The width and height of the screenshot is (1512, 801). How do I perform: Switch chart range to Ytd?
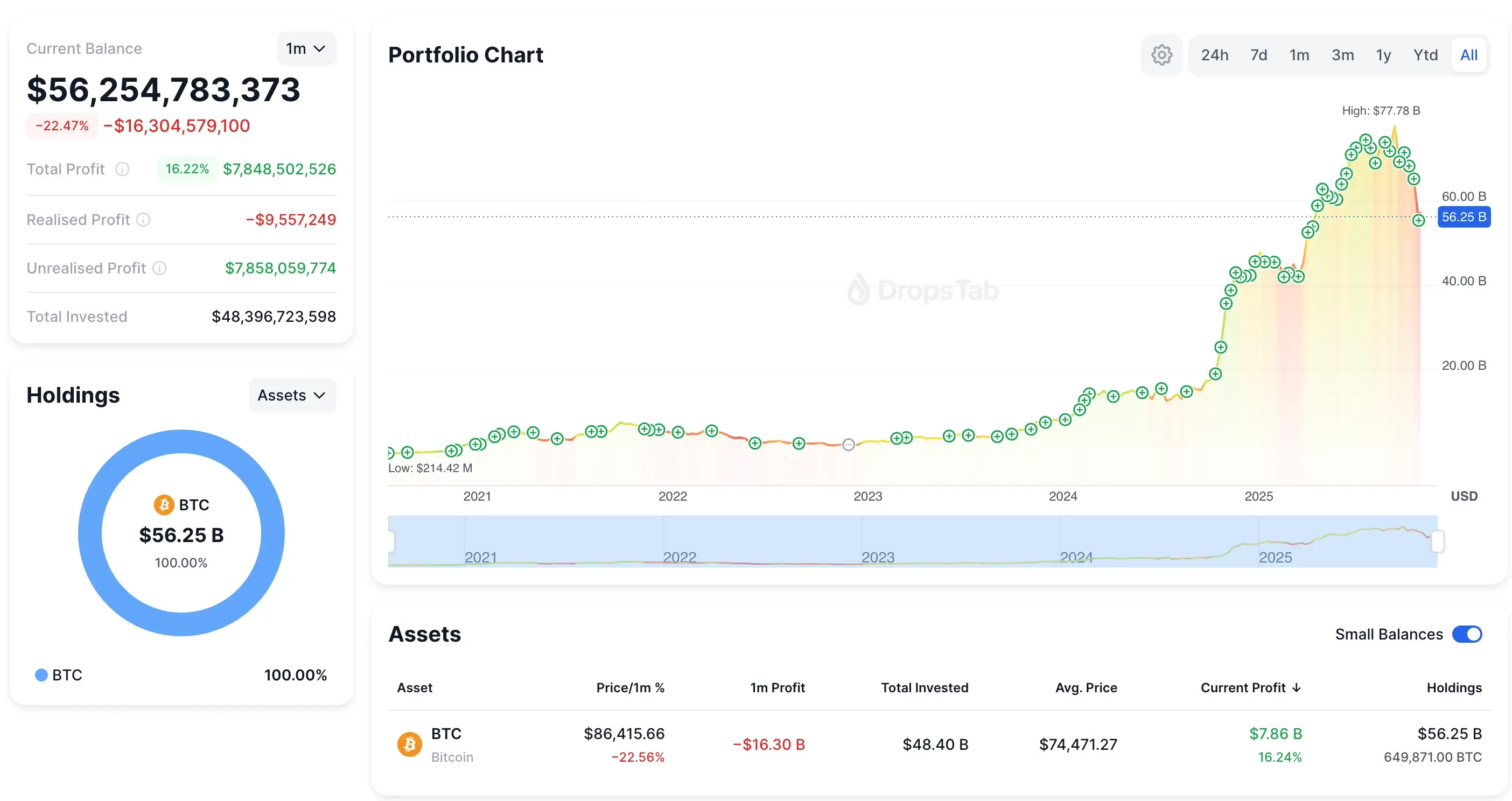[1425, 54]
